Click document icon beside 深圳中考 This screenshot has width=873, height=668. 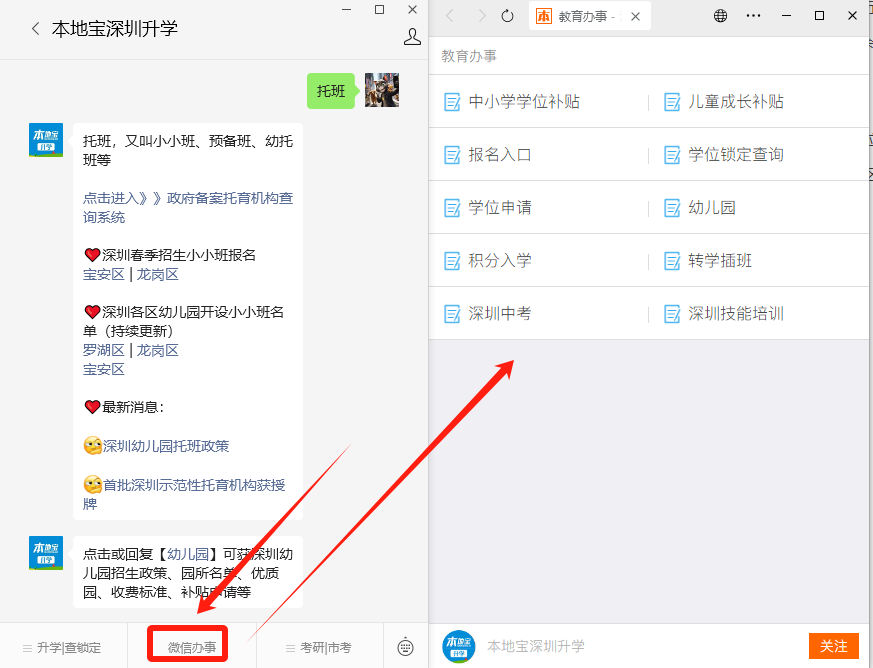coord(452,314)
